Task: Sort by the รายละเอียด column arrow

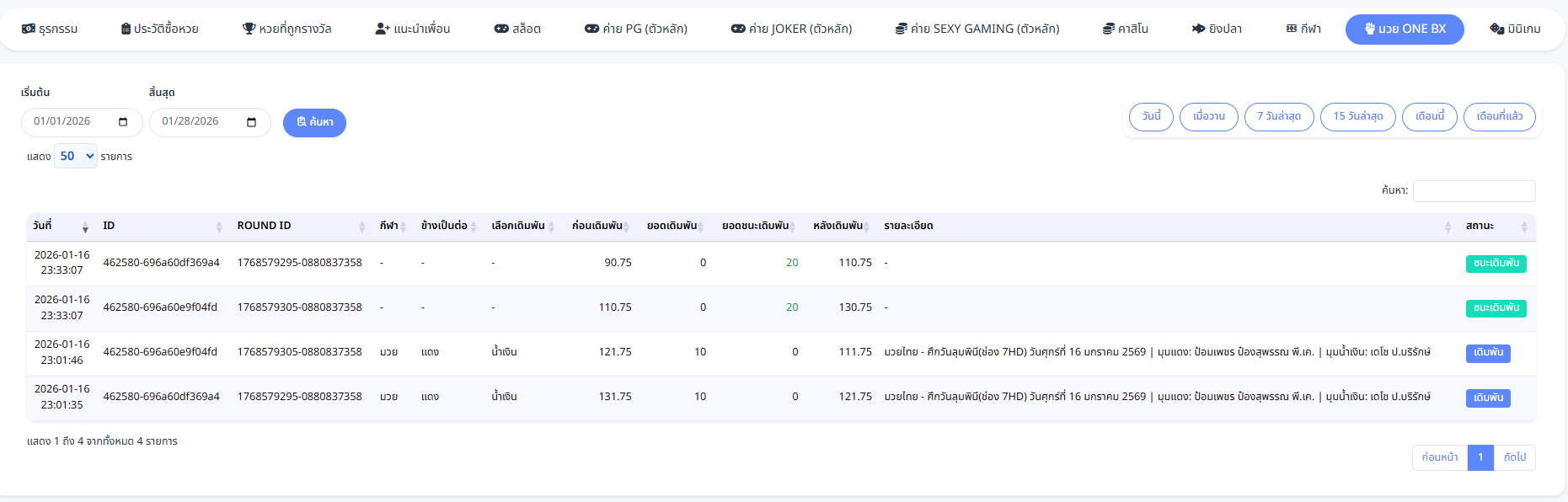Action: 1448,227
